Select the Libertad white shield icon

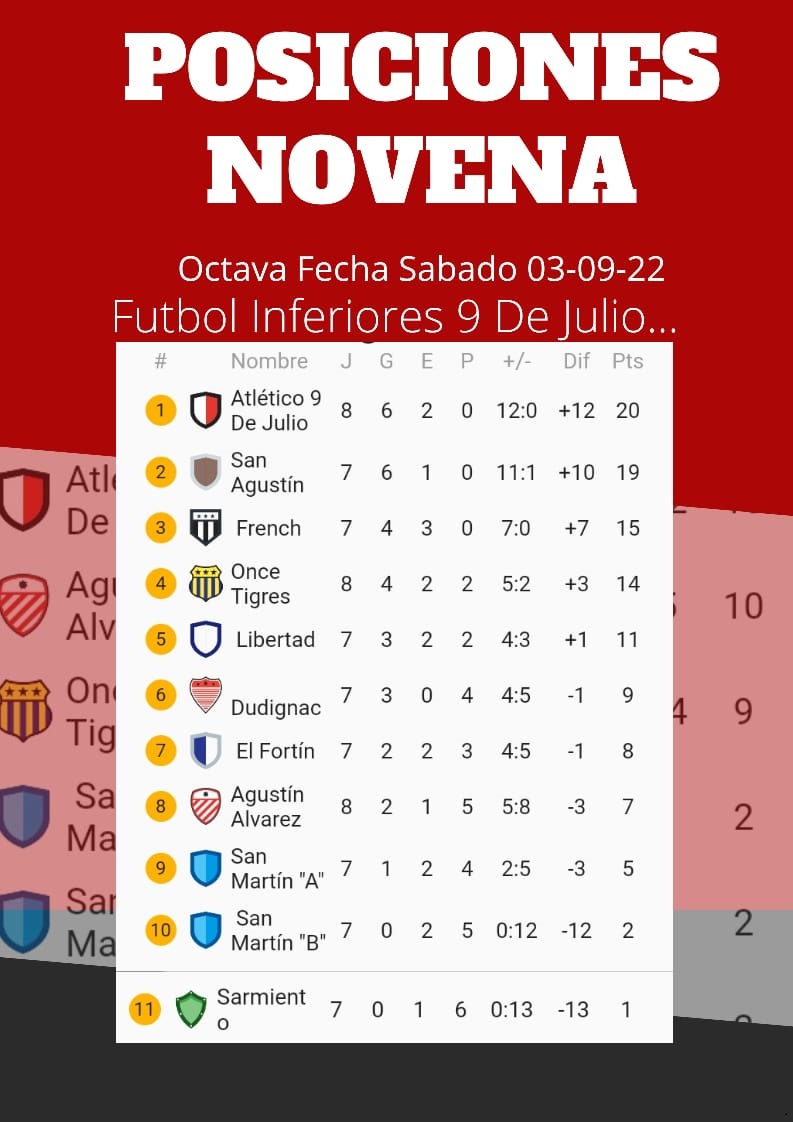[205, 639]
